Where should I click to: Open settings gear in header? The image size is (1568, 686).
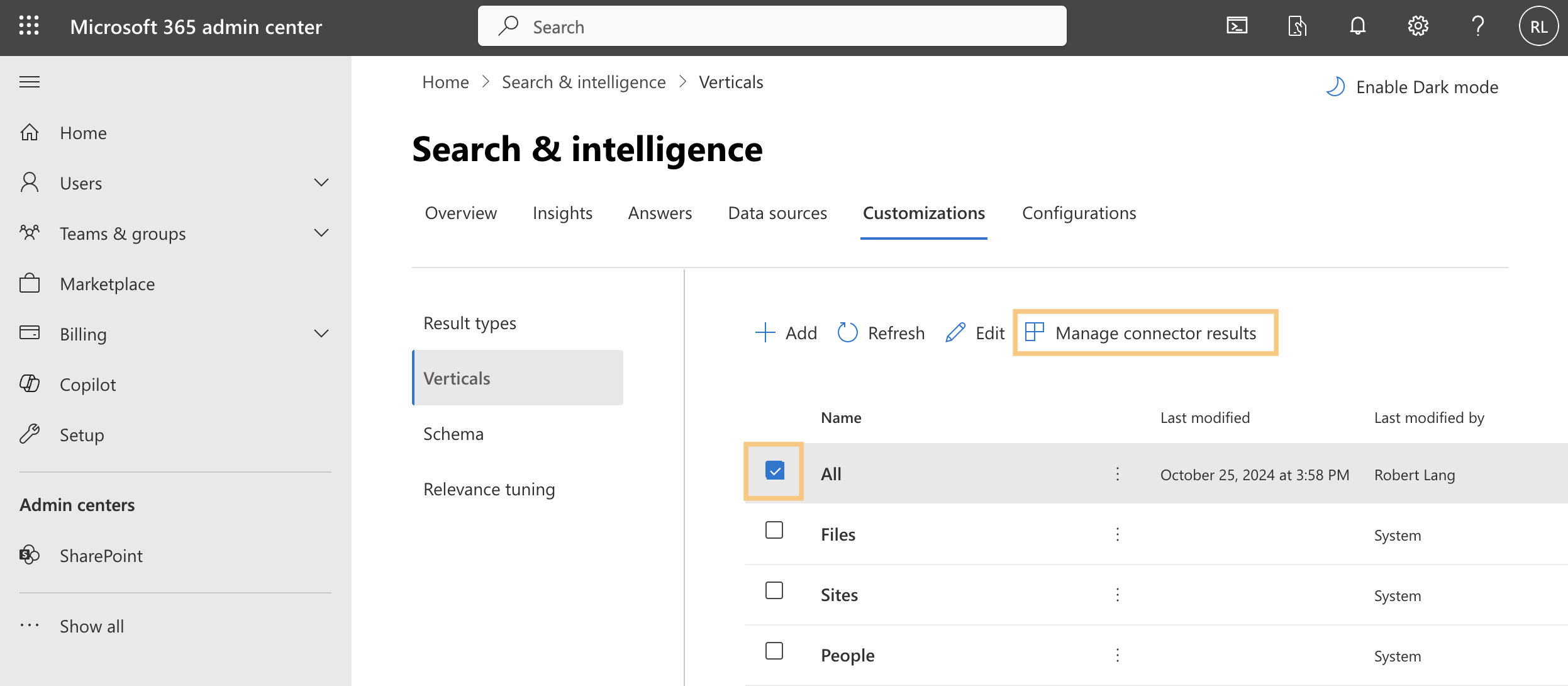point(1418,26)
